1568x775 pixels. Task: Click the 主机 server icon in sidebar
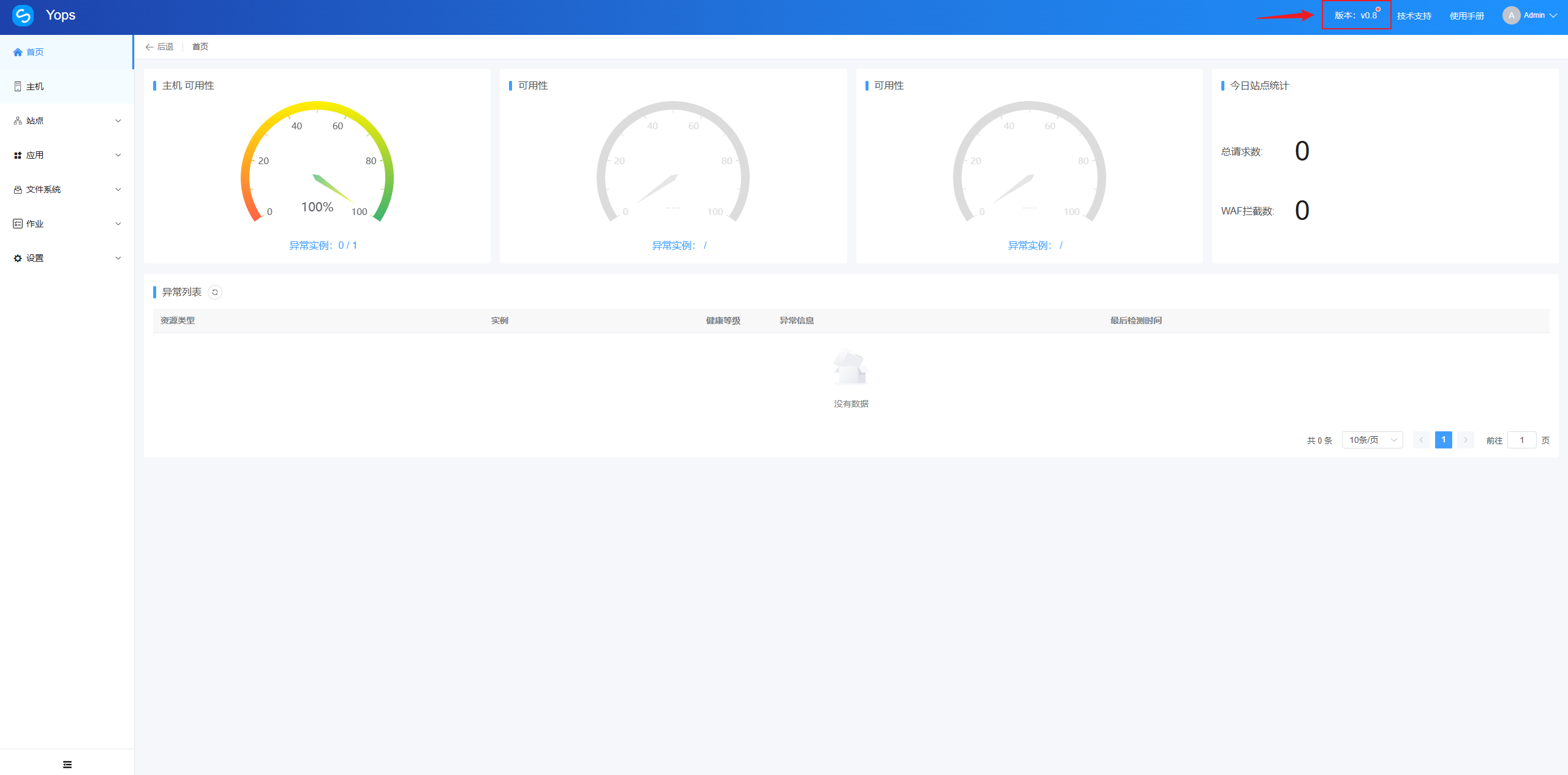coord(18,86)
